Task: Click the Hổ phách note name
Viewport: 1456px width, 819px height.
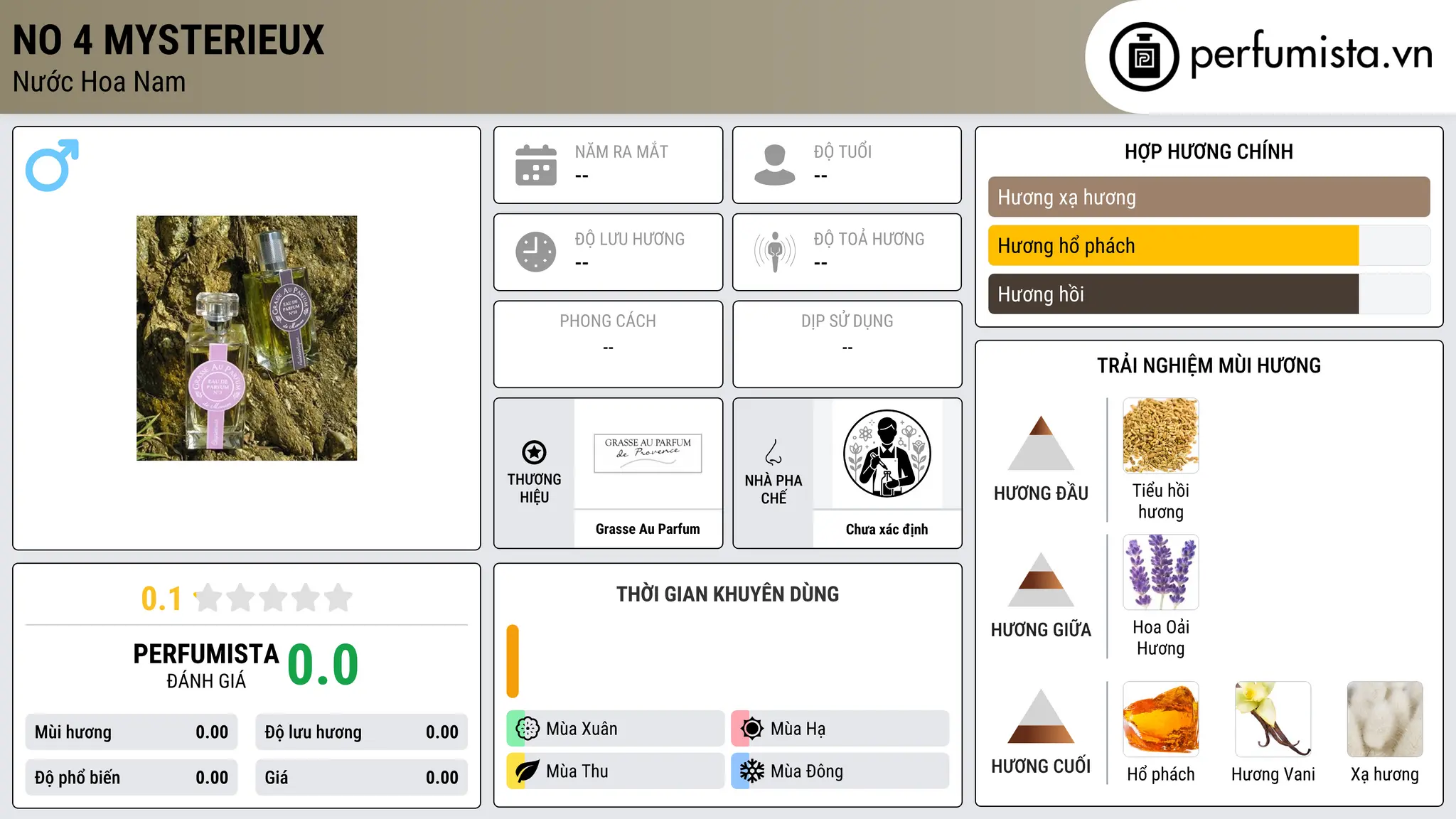Action: point(1161,774)
